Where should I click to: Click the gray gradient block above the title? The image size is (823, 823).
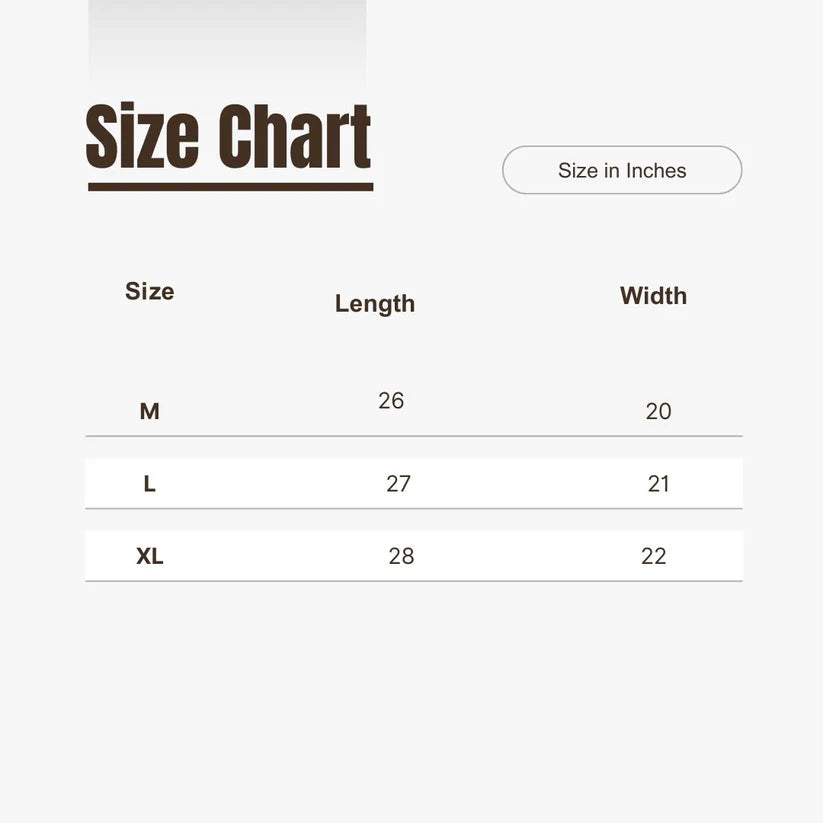pos(227,45)
